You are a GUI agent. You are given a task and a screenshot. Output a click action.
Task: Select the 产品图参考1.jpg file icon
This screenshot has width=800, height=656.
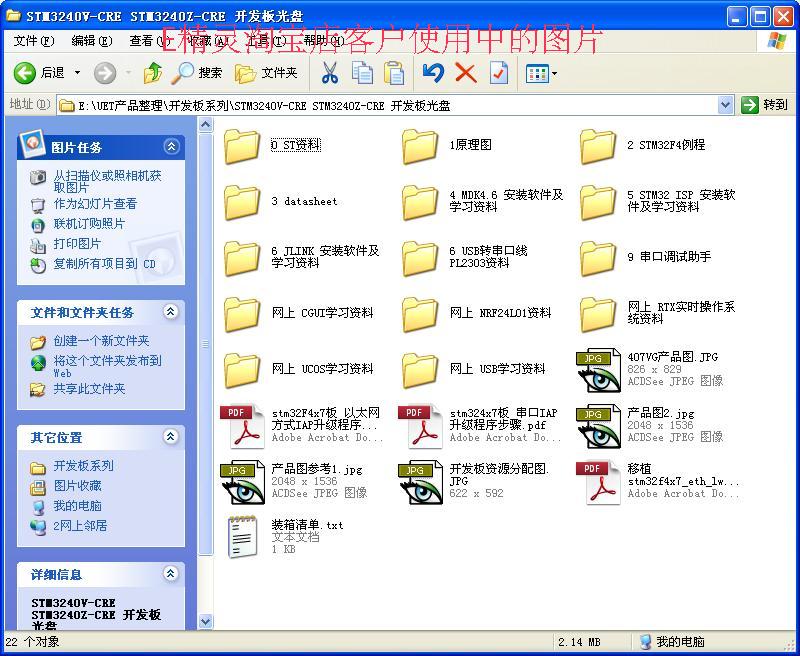tap(242, 483)
